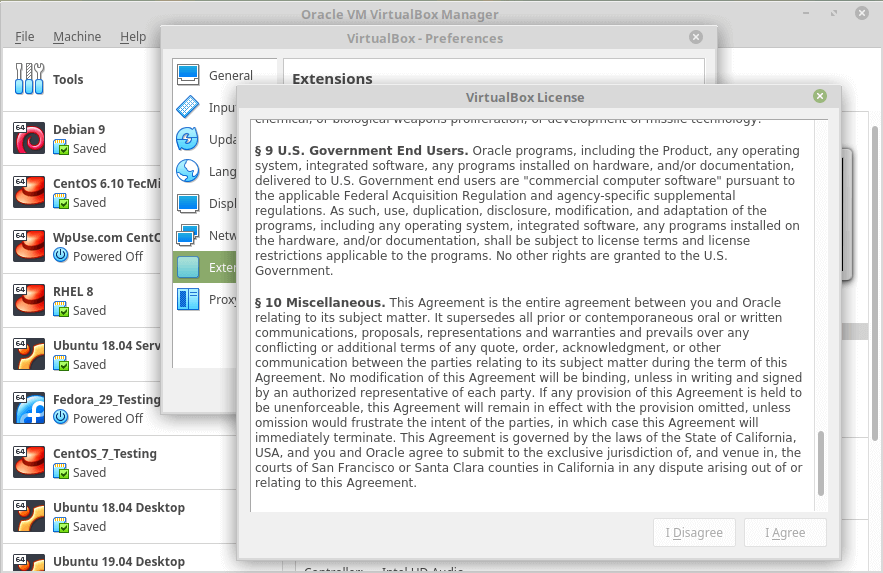The width and height of the screenshot is (883, 573).
Task: Click the Debian 9 name text
Action: [x=79, y=129]
